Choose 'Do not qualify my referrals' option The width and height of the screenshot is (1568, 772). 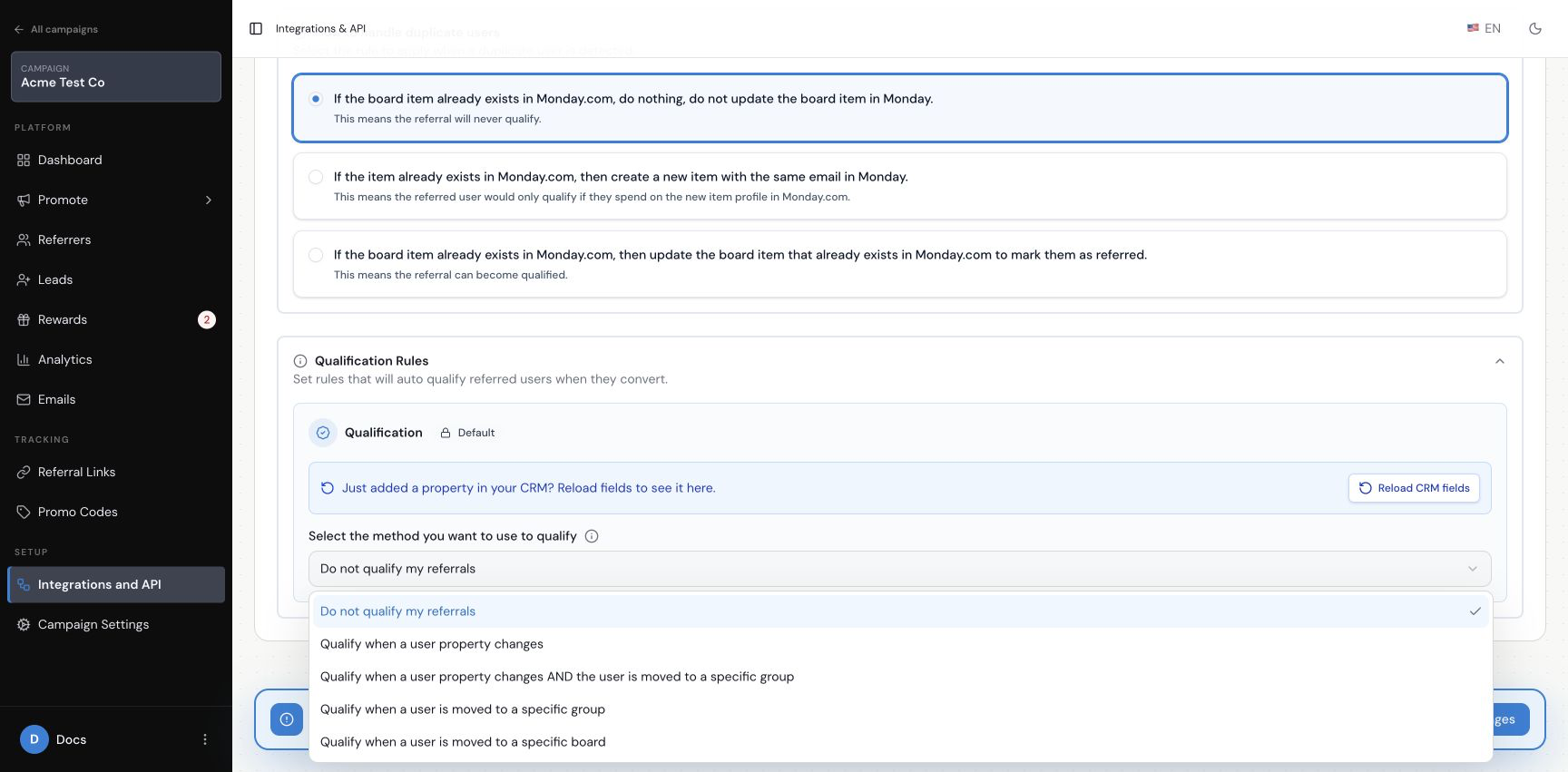pyautogui.click(x=900, y=611)
